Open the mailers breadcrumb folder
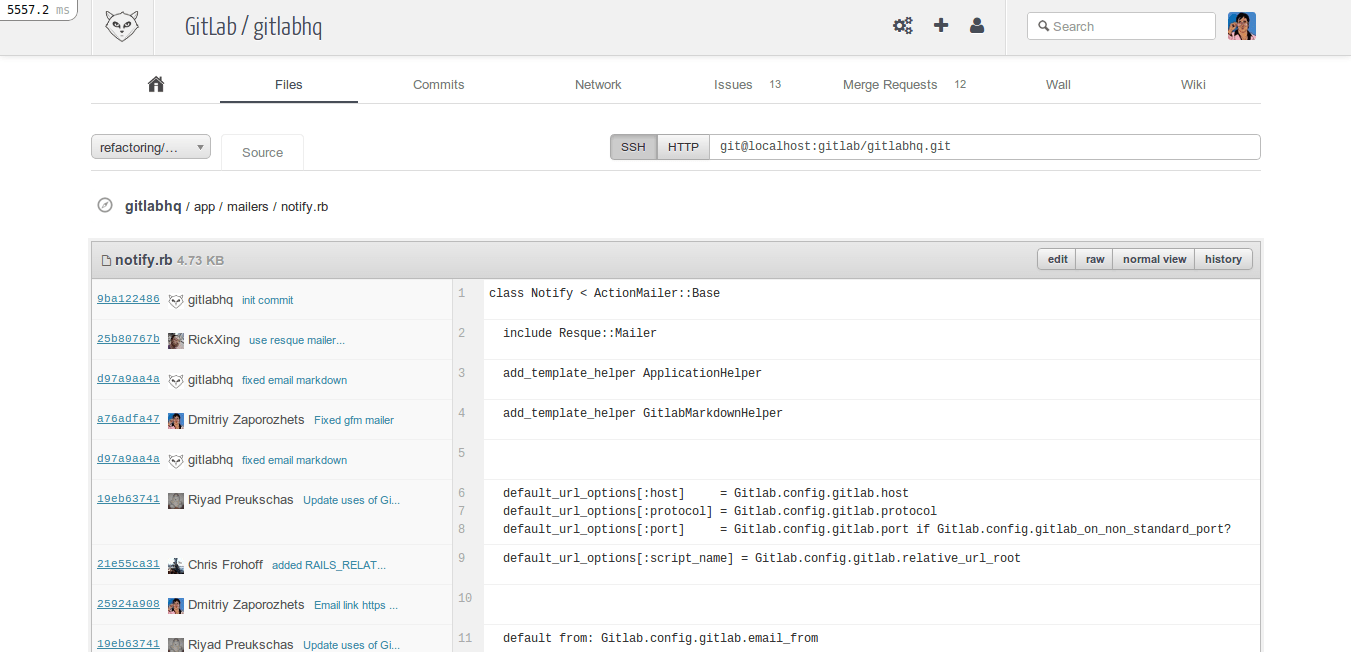1351x652 pixels. coord(247,207)
